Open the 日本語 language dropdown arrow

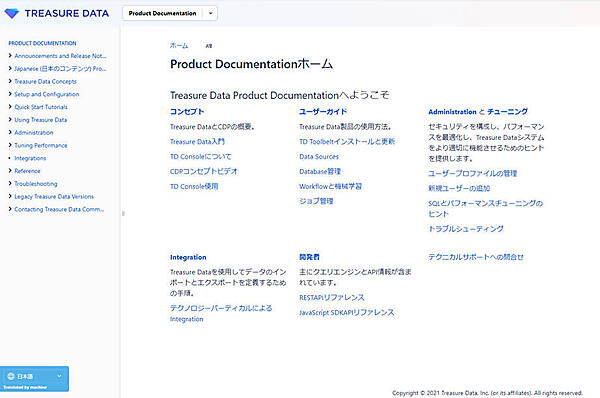(59, 376)
